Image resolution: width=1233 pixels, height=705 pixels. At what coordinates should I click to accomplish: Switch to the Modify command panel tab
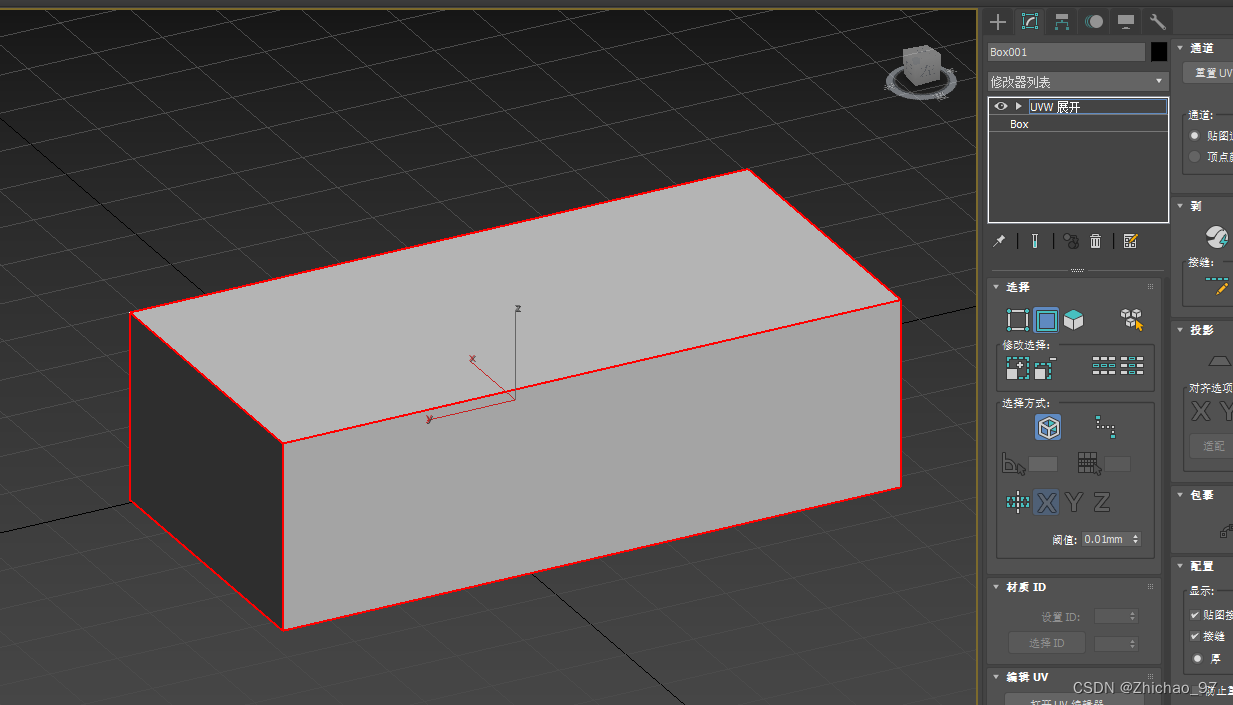coord(1029,22)
